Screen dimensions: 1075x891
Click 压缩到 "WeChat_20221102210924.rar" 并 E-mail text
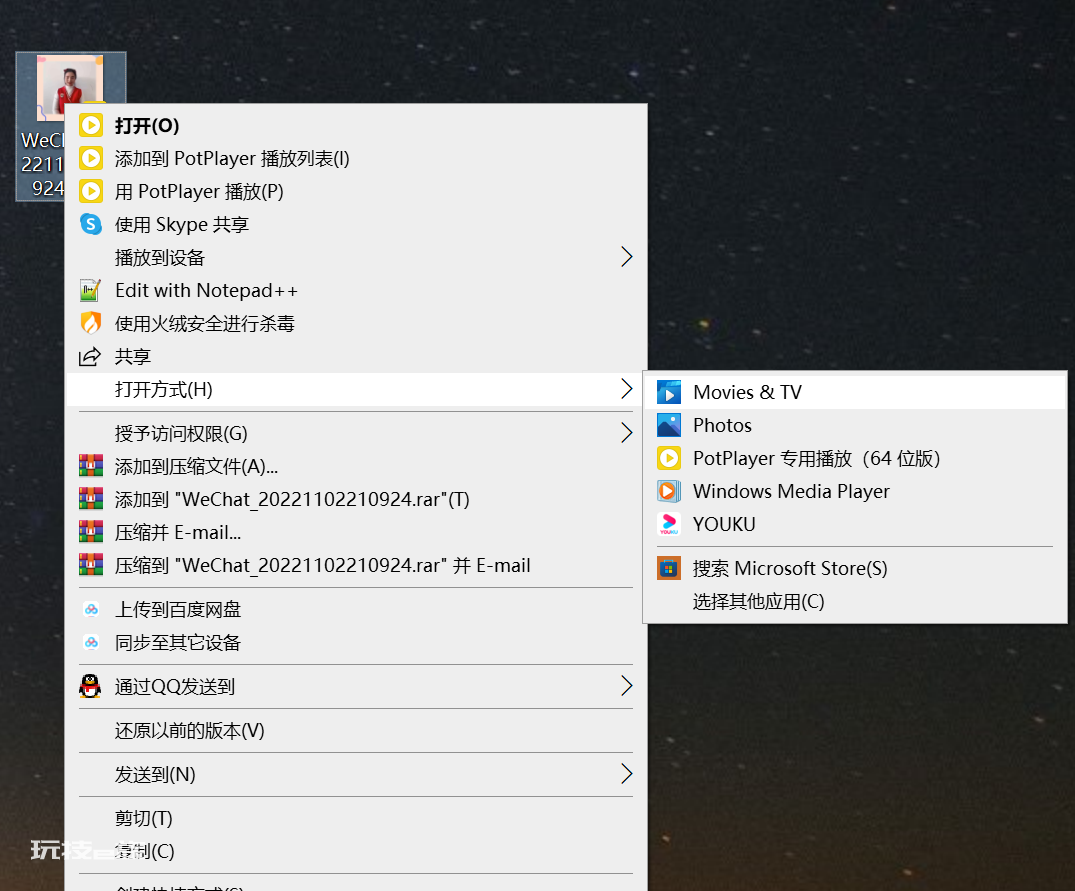click(x=322, y=565)
